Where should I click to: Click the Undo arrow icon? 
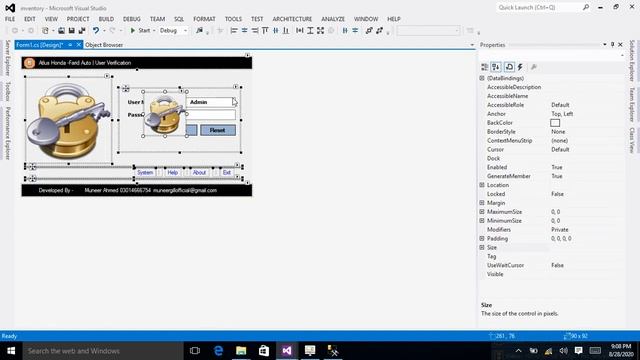(x=96, y=31)
